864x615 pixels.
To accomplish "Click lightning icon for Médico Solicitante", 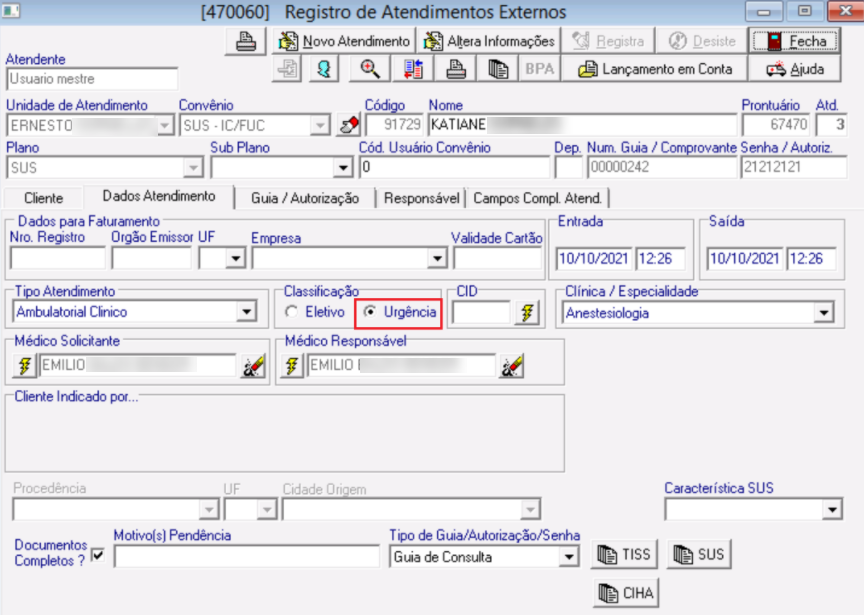I will coord(25,365).
